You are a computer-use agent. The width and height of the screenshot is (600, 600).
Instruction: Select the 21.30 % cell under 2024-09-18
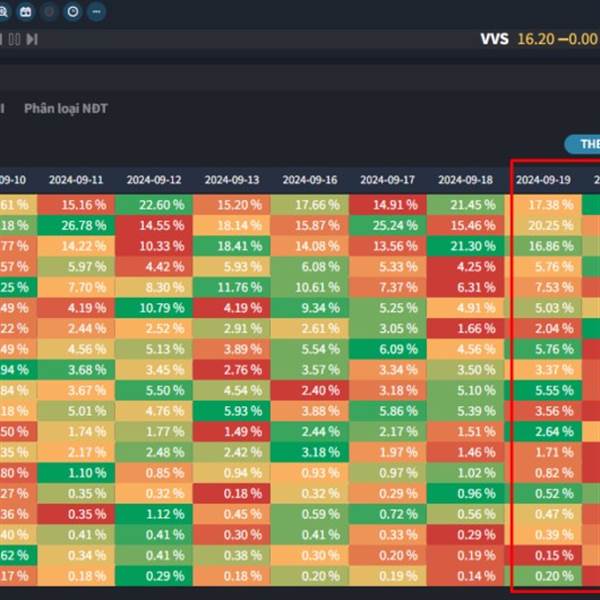pyautogui.click(x=465, y=246)
